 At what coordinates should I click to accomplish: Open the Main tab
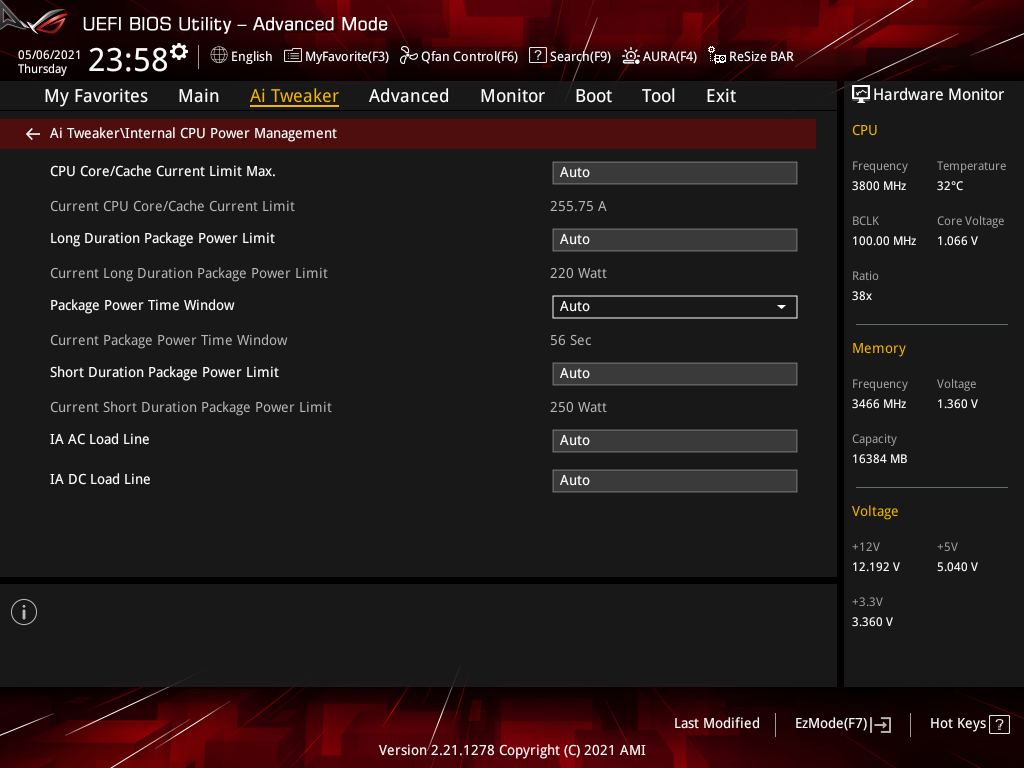point(199,96)
